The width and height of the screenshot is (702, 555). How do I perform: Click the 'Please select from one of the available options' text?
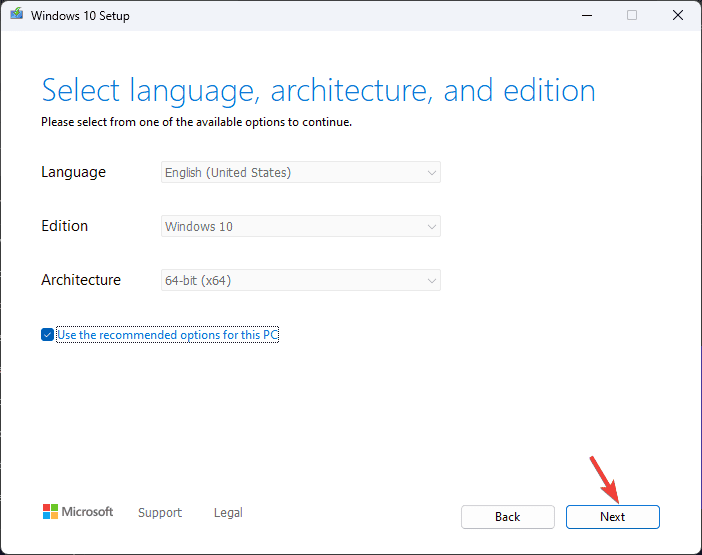coord(196,122)
